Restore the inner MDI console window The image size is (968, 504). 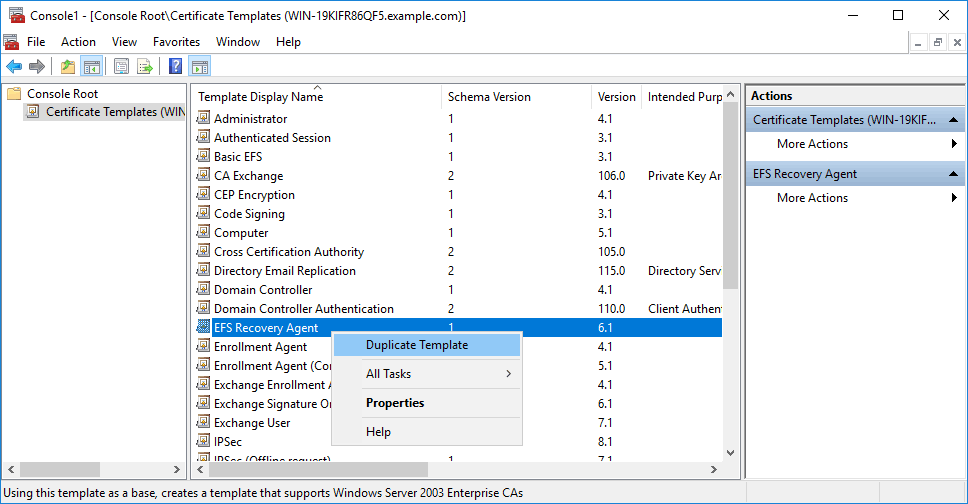[937, 43]
